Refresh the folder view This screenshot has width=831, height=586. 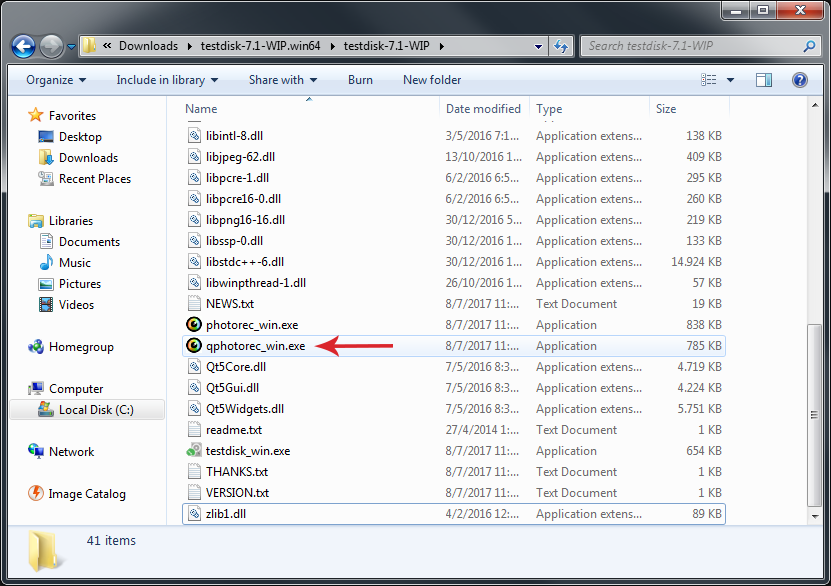(561, 47)
